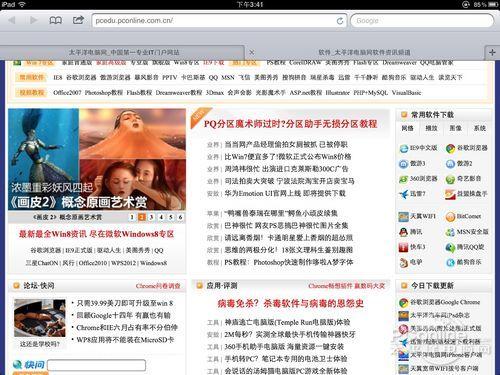This screenshot has height=375, width=500.
Task: Open the 系统 software category tab
Action: pyautogui.click(x=479, y=128)
